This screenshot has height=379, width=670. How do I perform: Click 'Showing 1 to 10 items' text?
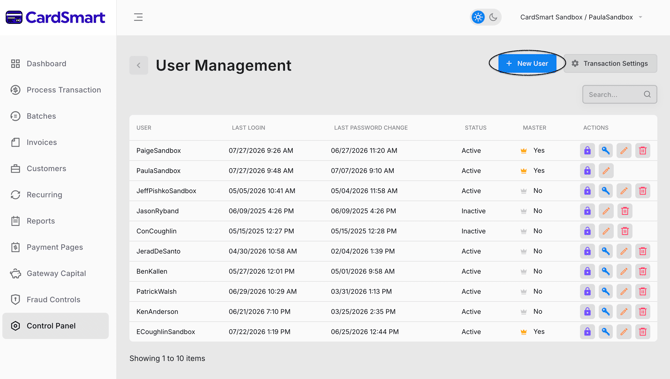167,358
